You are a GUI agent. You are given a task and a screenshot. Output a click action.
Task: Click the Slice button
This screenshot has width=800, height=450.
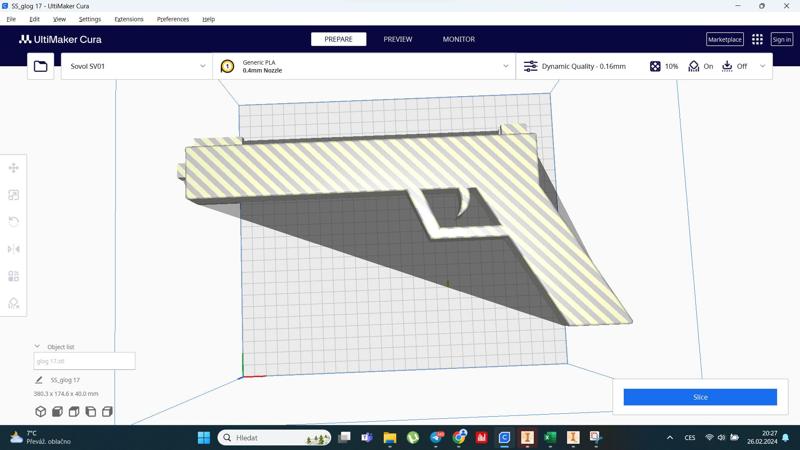coord(700,397)
